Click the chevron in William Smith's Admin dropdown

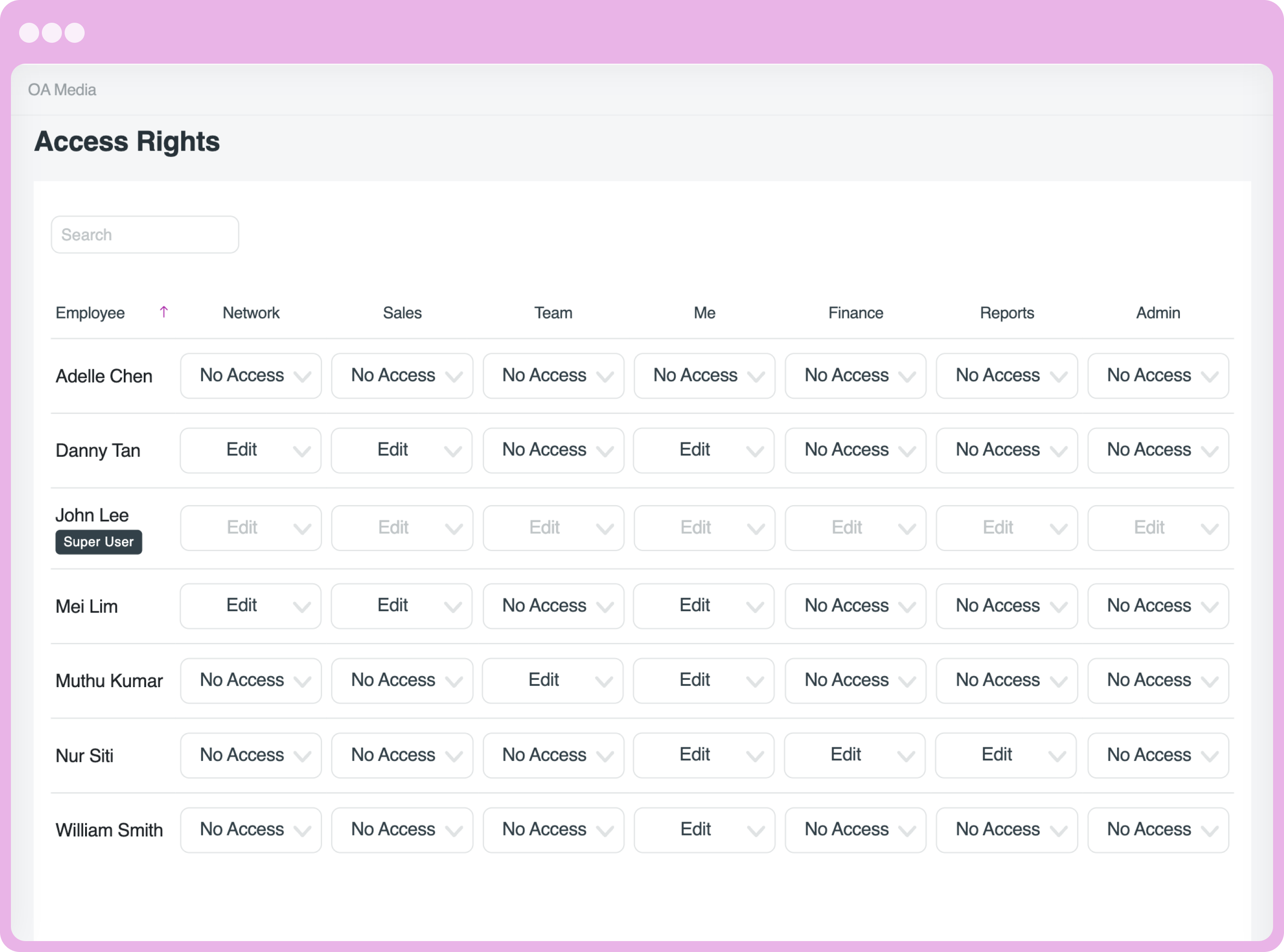point(1209,830)
